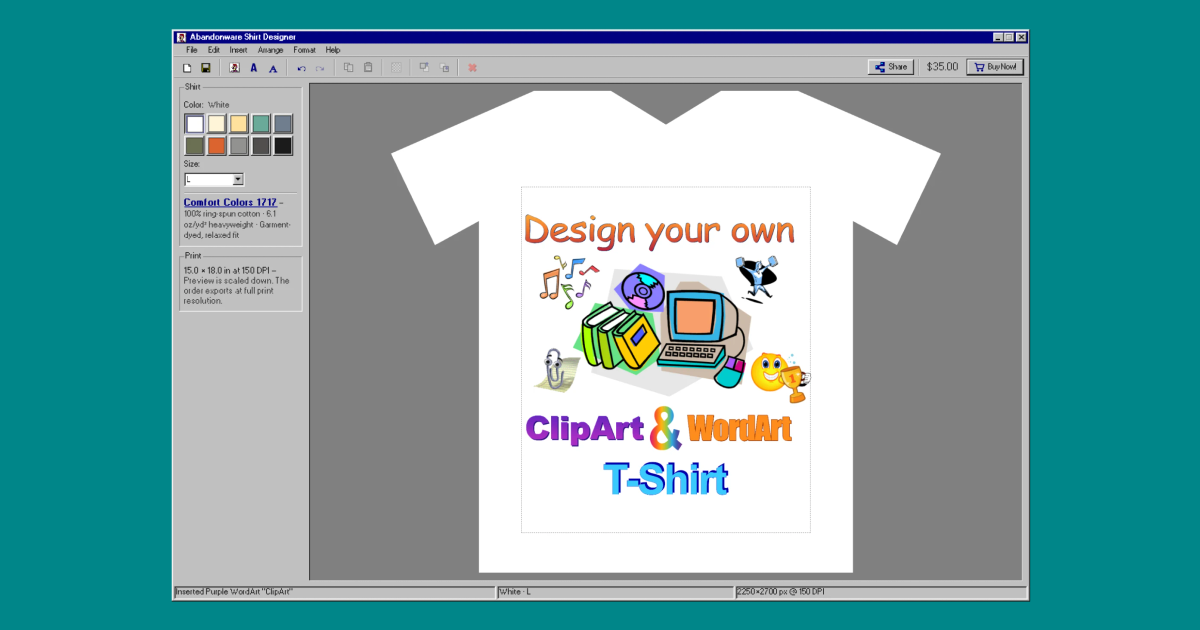Select the burnt orange shirt color swatch
This screenshot has width=1200, height=630.
pos(216,146)
